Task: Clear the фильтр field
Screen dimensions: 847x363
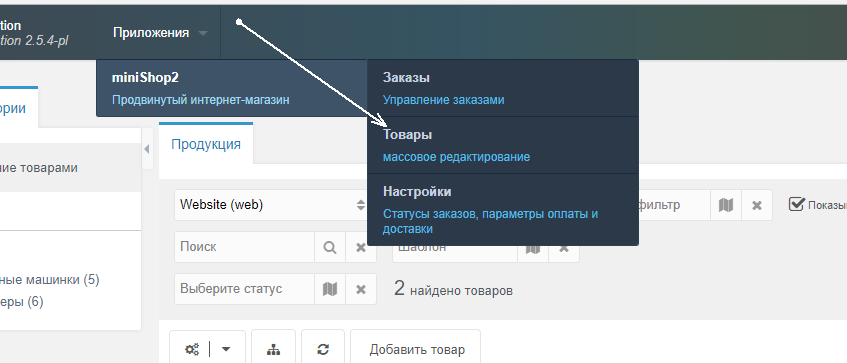Action: (757, 205)
